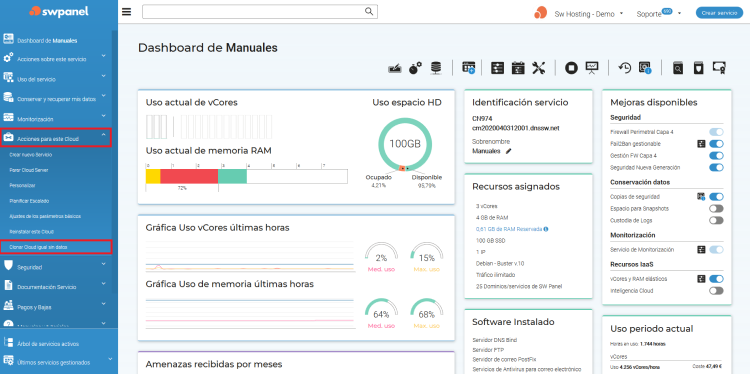
Task: Click the stop server circle icon
Action: point(571,68)
